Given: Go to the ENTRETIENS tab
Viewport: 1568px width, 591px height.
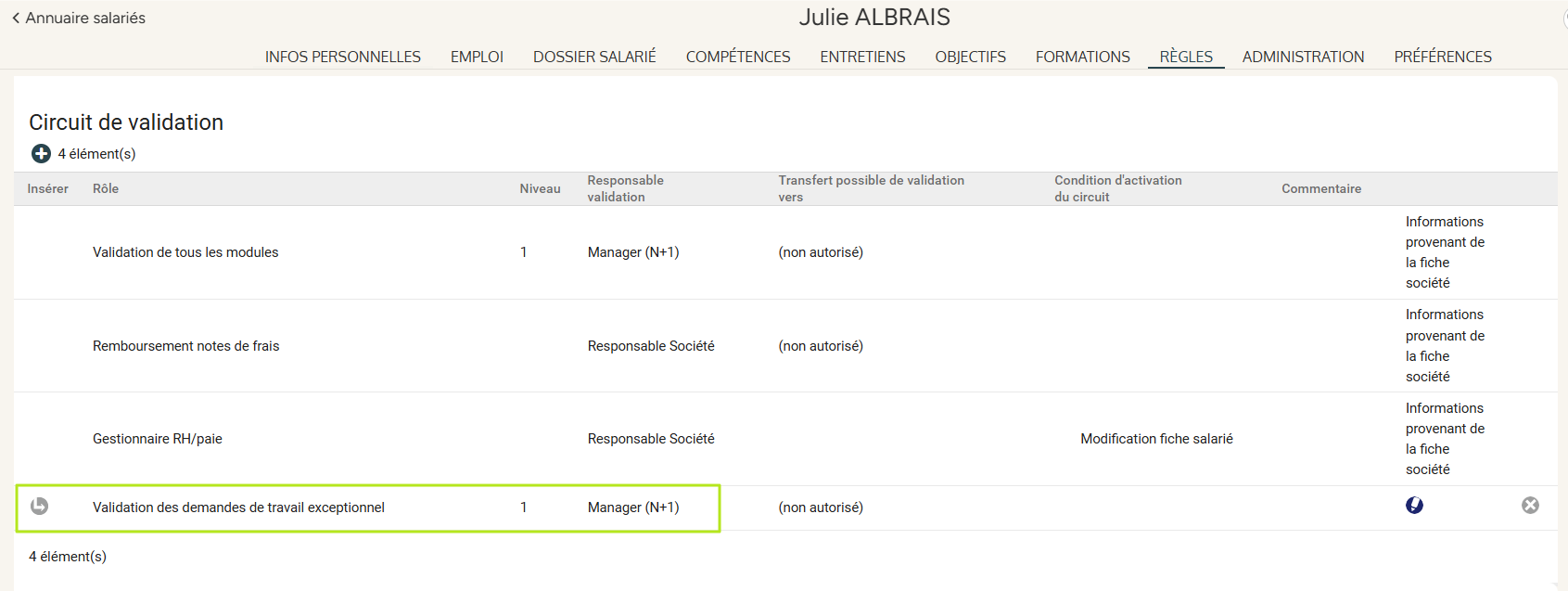Looking at the screenshot, I should [x=862, y=57].
